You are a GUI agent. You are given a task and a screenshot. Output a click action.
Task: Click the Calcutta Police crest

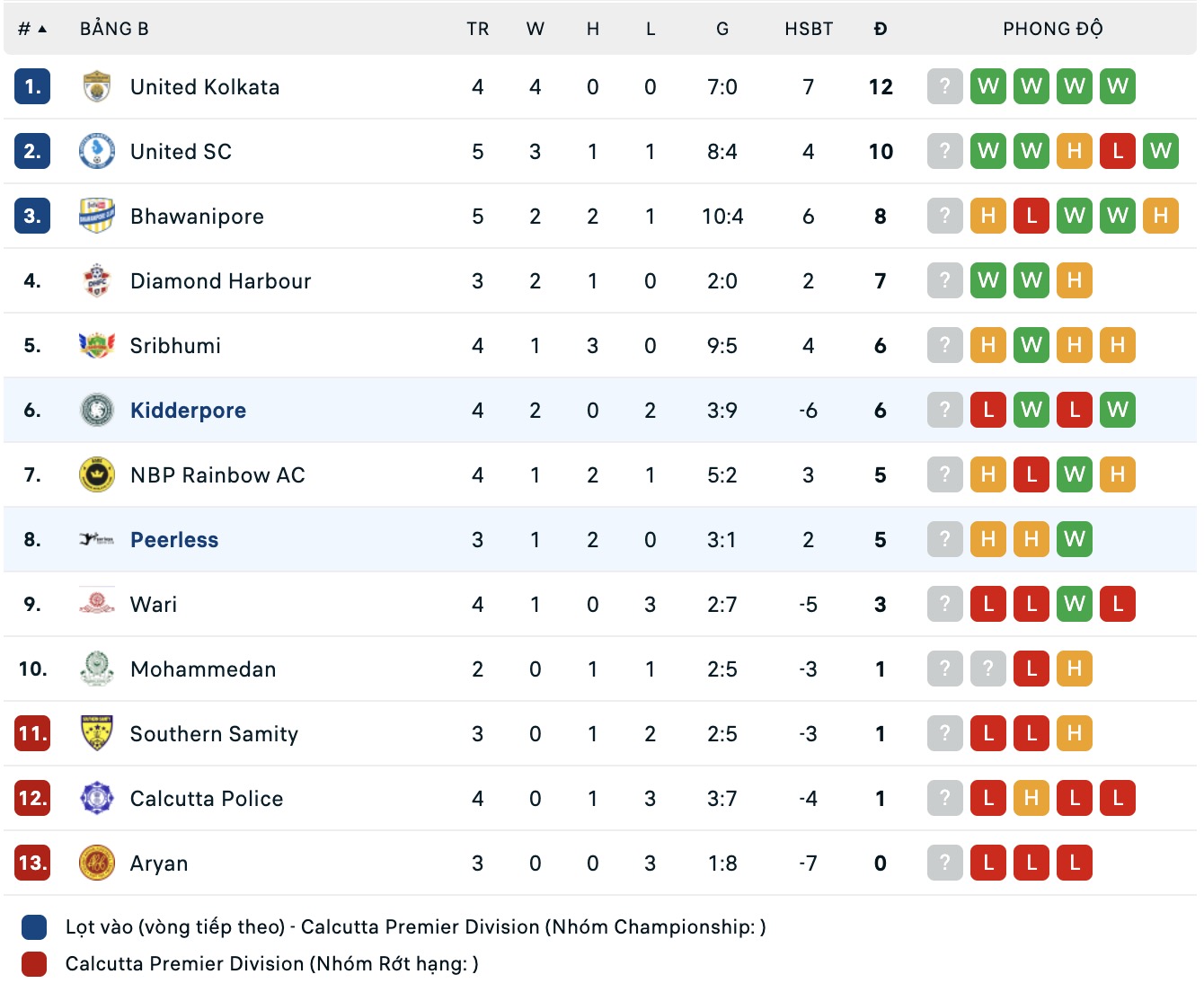(x=96, y=799)
